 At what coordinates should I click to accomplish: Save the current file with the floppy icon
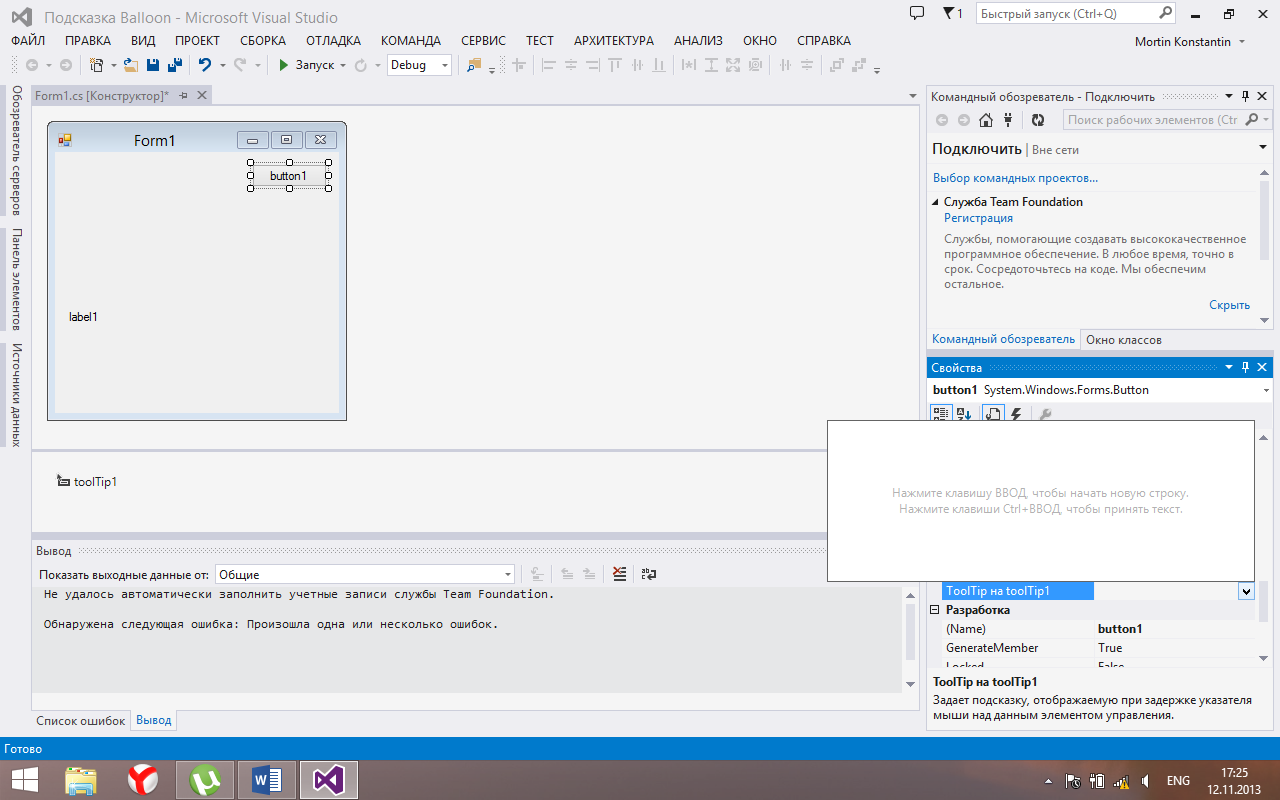coord(153,65)
